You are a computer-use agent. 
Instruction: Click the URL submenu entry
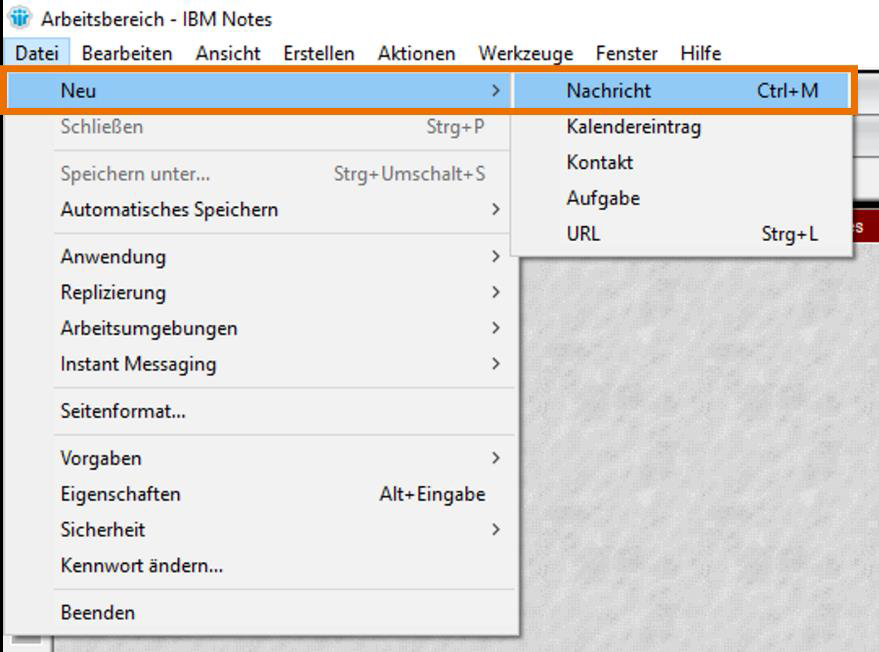[583, 234]
